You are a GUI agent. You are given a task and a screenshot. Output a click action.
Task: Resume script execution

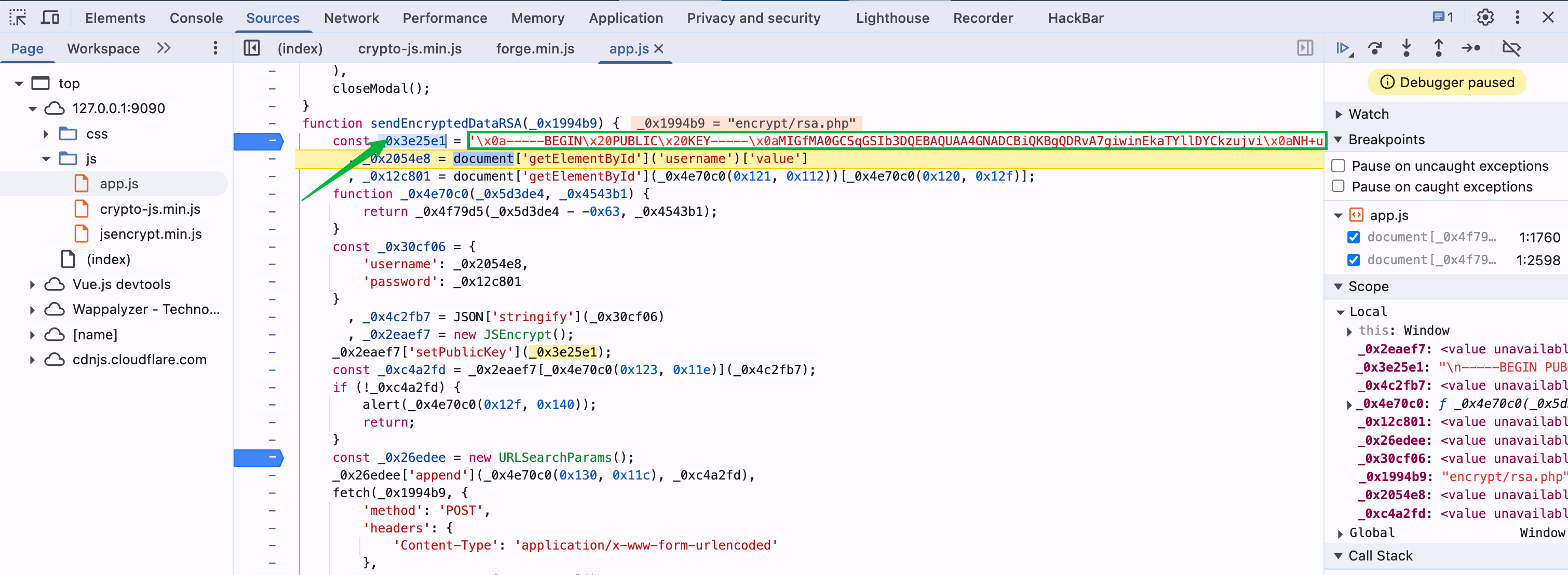[x=1344, y=48]
